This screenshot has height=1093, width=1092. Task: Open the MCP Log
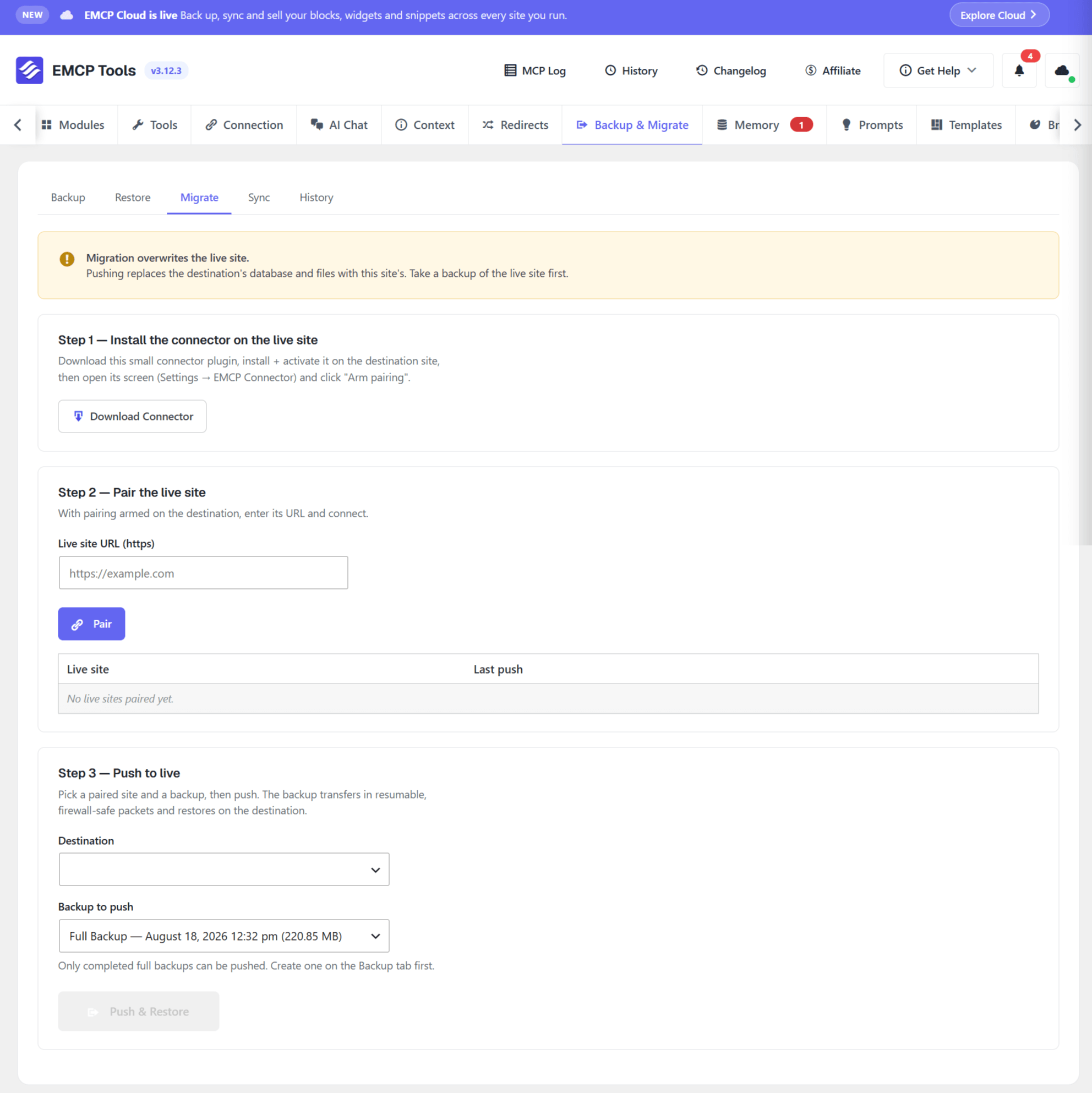[534, 70]
